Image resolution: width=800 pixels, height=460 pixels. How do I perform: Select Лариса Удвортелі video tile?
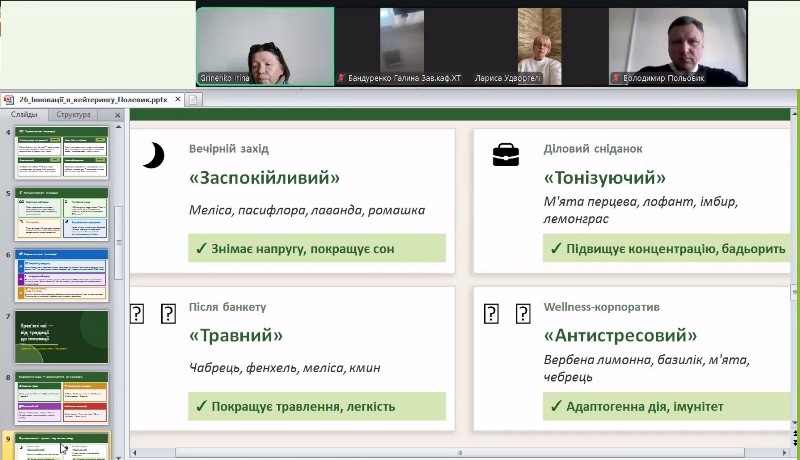[x=540, y=46]
